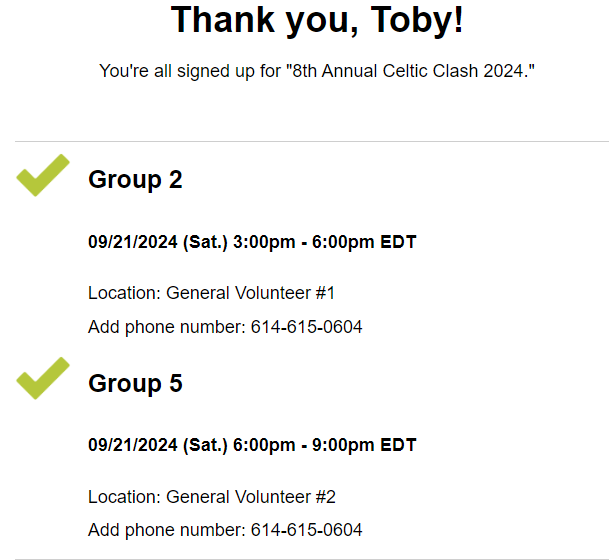Click the phone number under Group 5
This screenshot has height=560, width=609.
306,530
